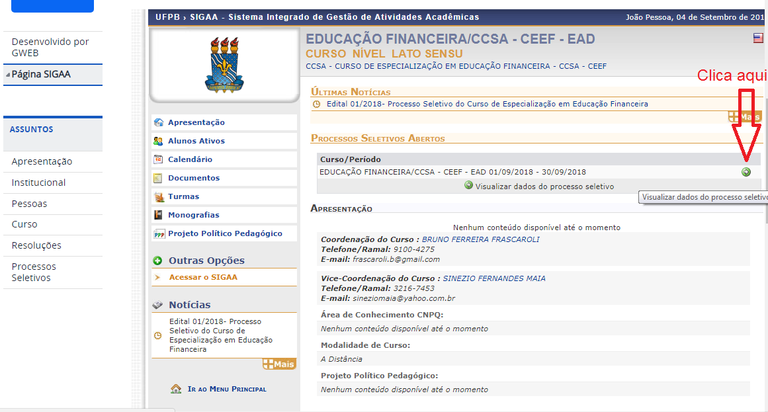Click the green plus icon beside Outras Opções
Viewport: 768px width, 412px height.
158,261
